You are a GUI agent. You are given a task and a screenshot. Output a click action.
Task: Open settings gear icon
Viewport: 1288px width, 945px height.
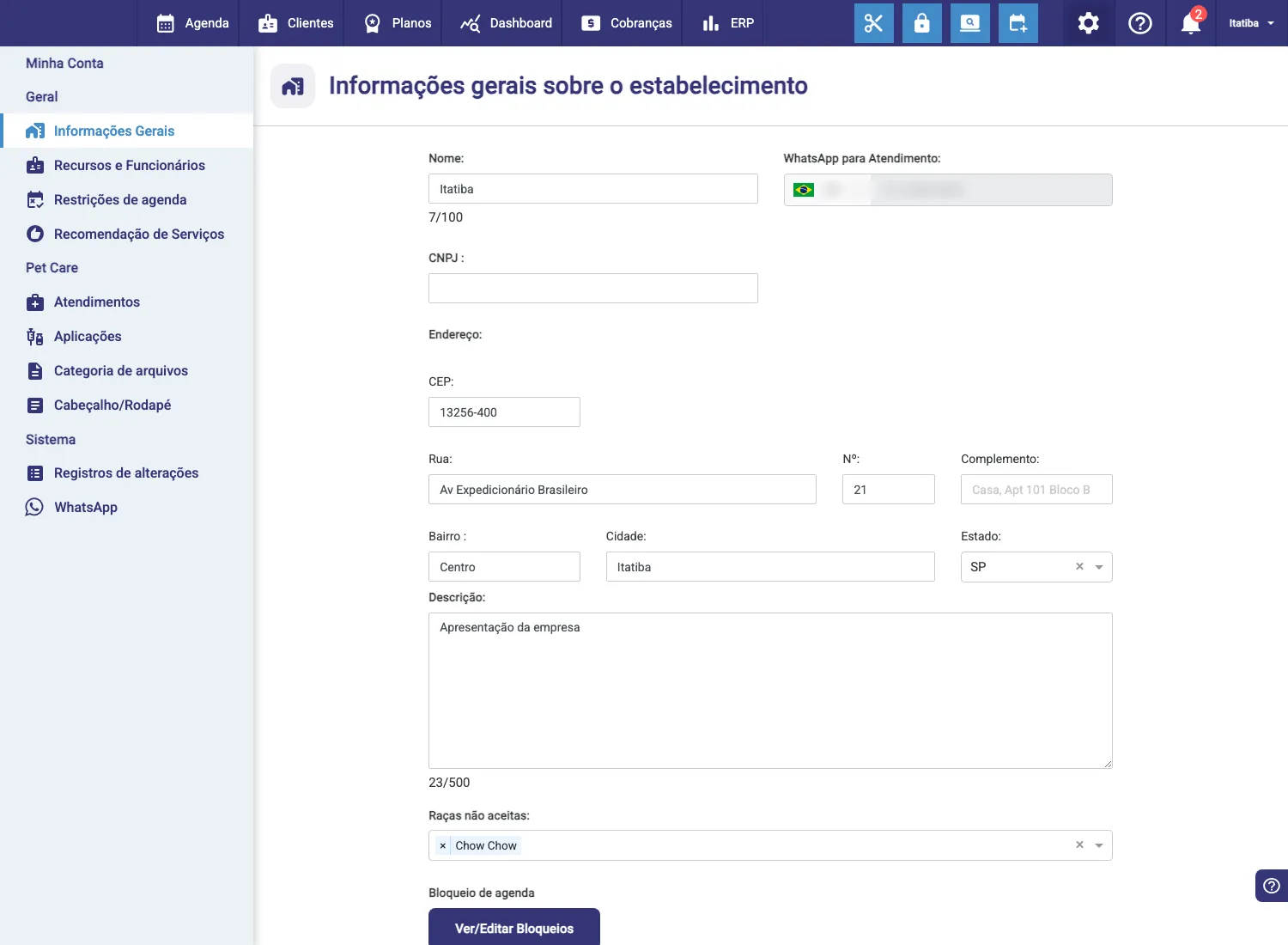click(1088, 23)
